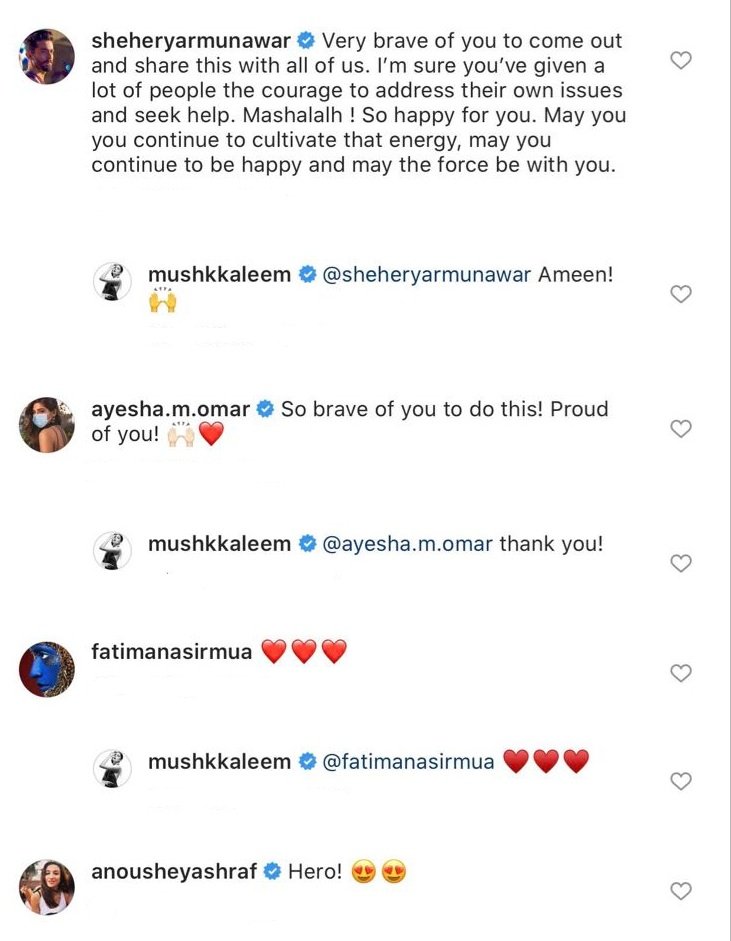The height and width of the screenshot is (941, 731).
Task: Like mushkkaleem's reply to fatimanasirmua
Action: tap(681, 781)
